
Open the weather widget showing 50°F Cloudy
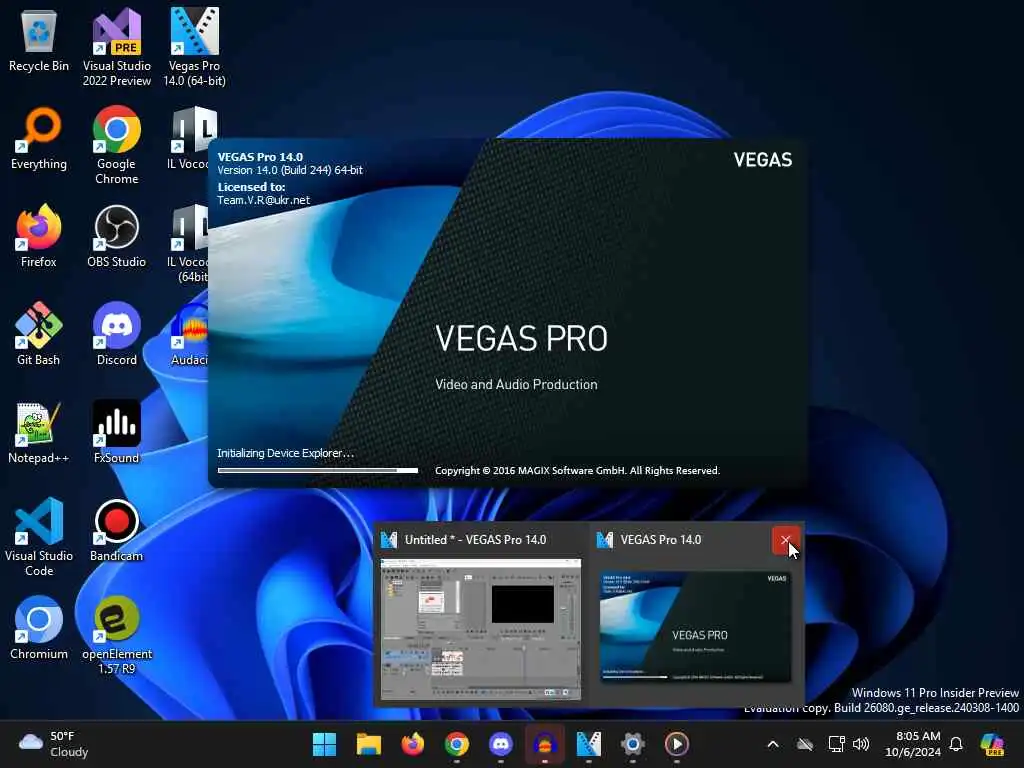[54, 744]
